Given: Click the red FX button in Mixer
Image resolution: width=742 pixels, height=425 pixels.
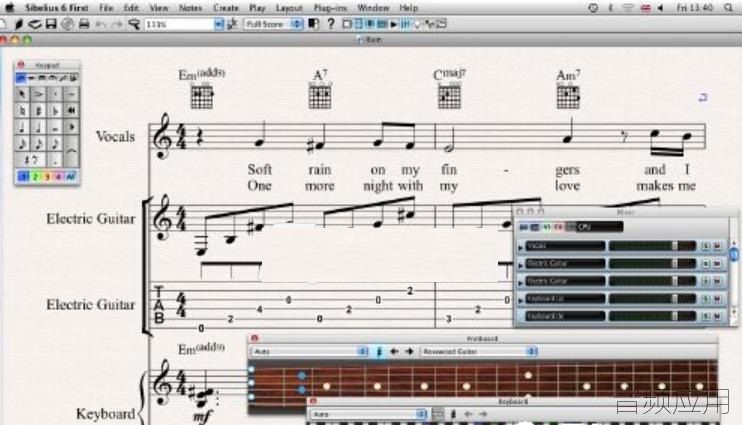Looking at the screenshot, I should (558, 227).
